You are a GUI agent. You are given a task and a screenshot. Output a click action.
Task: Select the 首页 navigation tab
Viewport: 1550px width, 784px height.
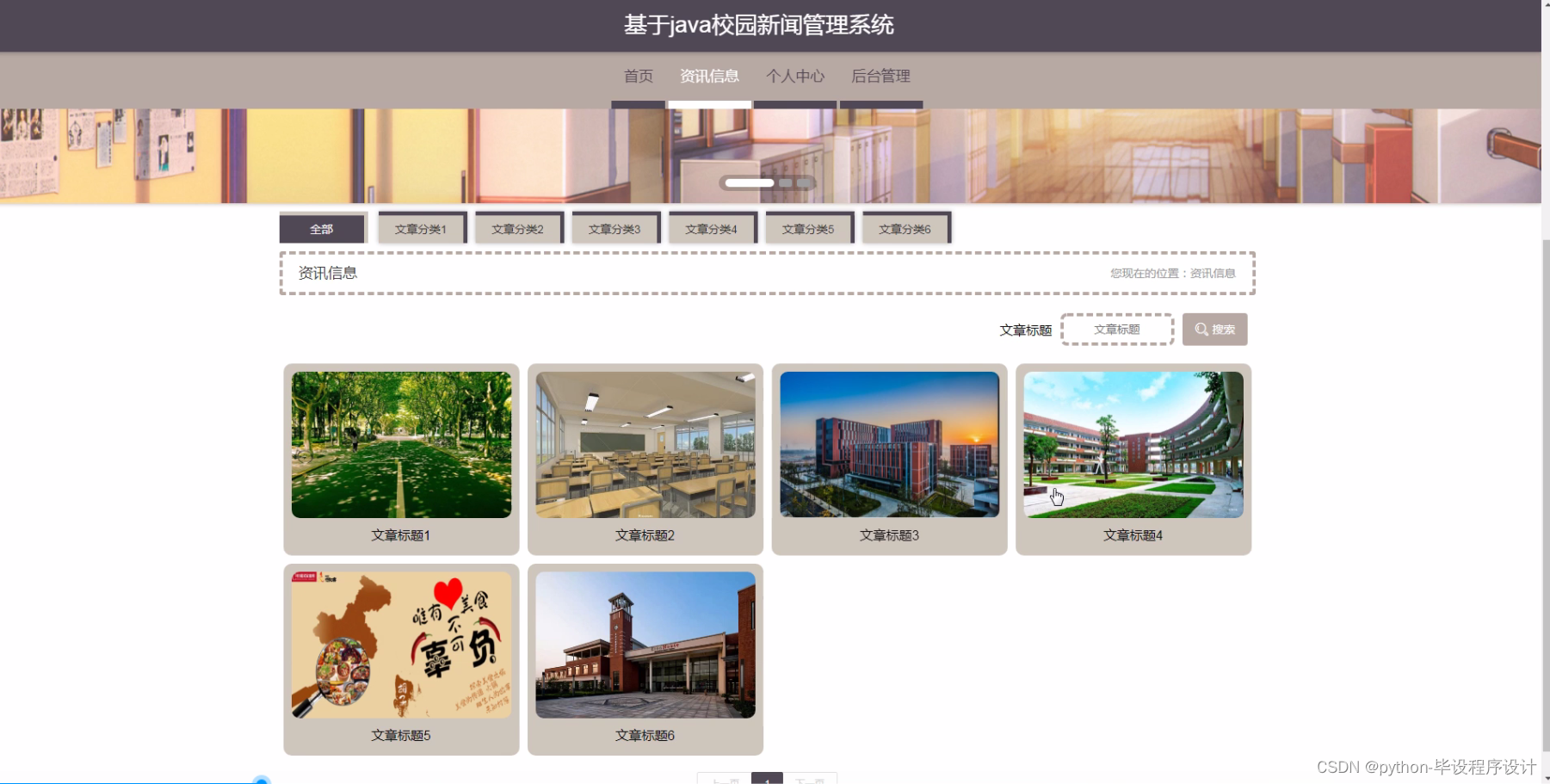[638, 77]
